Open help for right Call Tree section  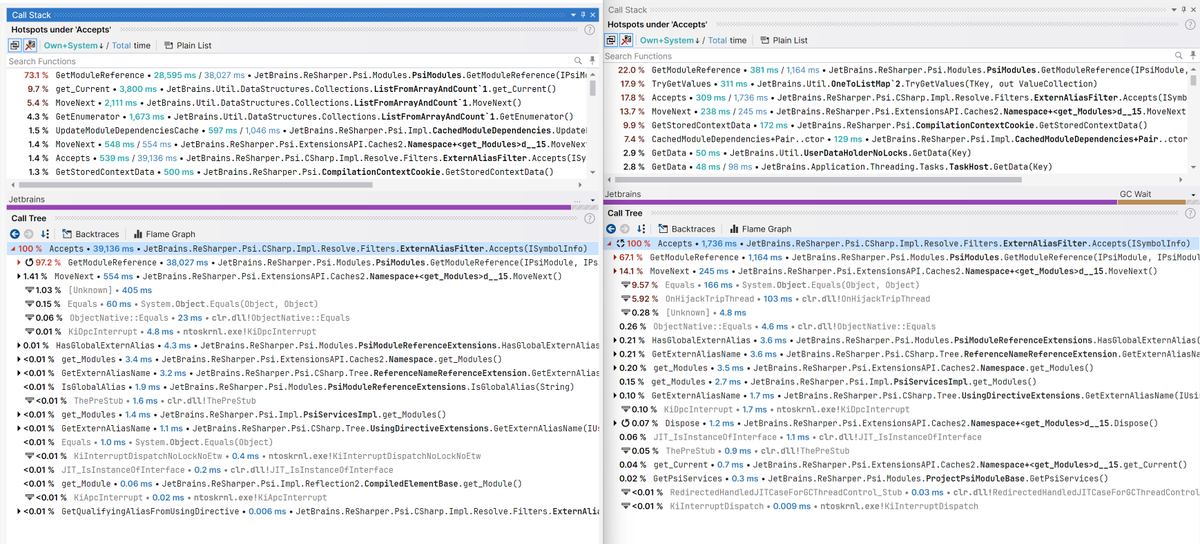[x=1190, y=213]
